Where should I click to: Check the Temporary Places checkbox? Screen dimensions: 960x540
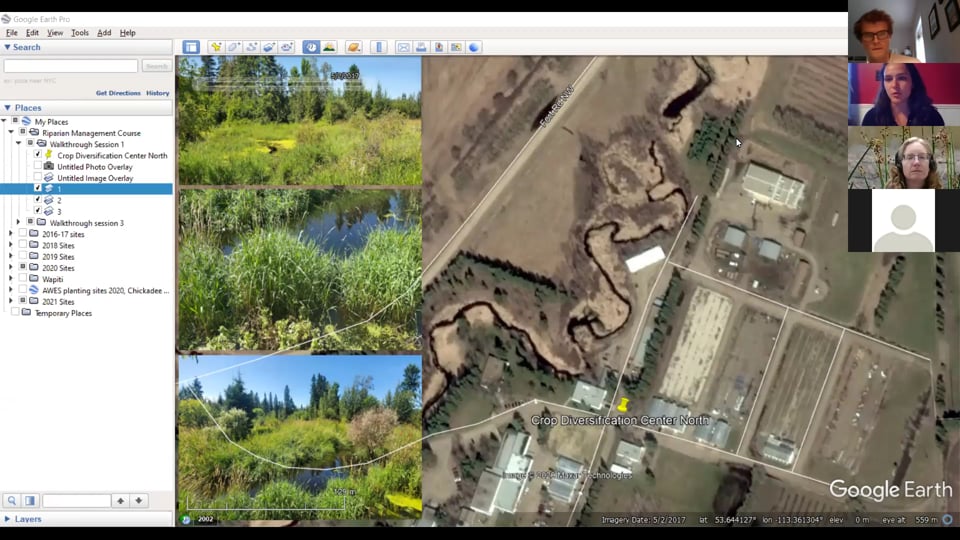[x=15, y=312]
